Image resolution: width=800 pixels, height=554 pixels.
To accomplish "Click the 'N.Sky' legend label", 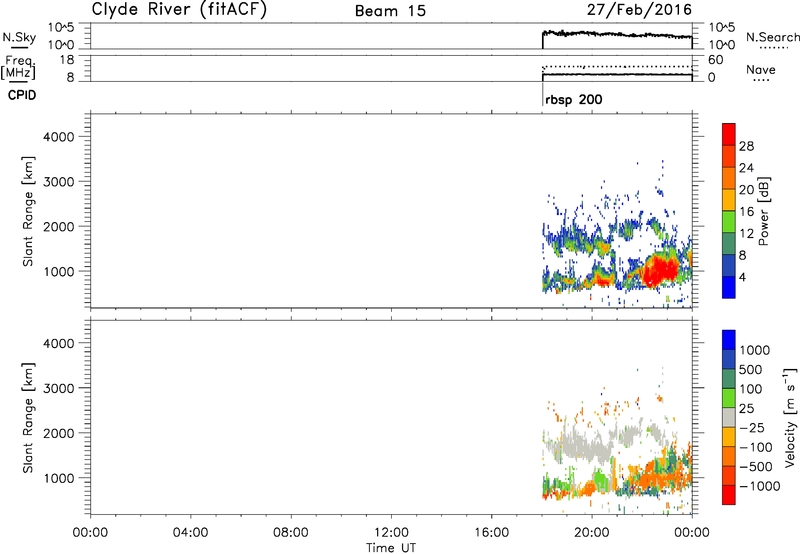I will (19, 37).
